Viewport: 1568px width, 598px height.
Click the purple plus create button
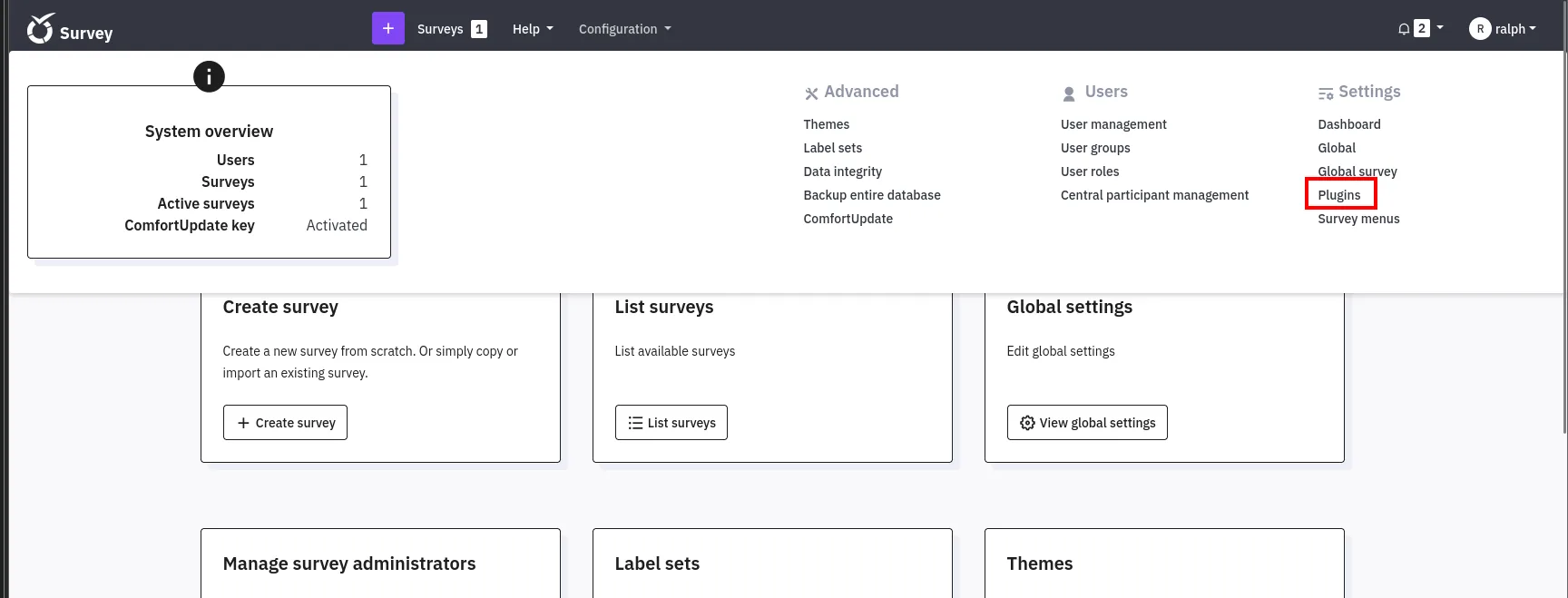point(388,28)
